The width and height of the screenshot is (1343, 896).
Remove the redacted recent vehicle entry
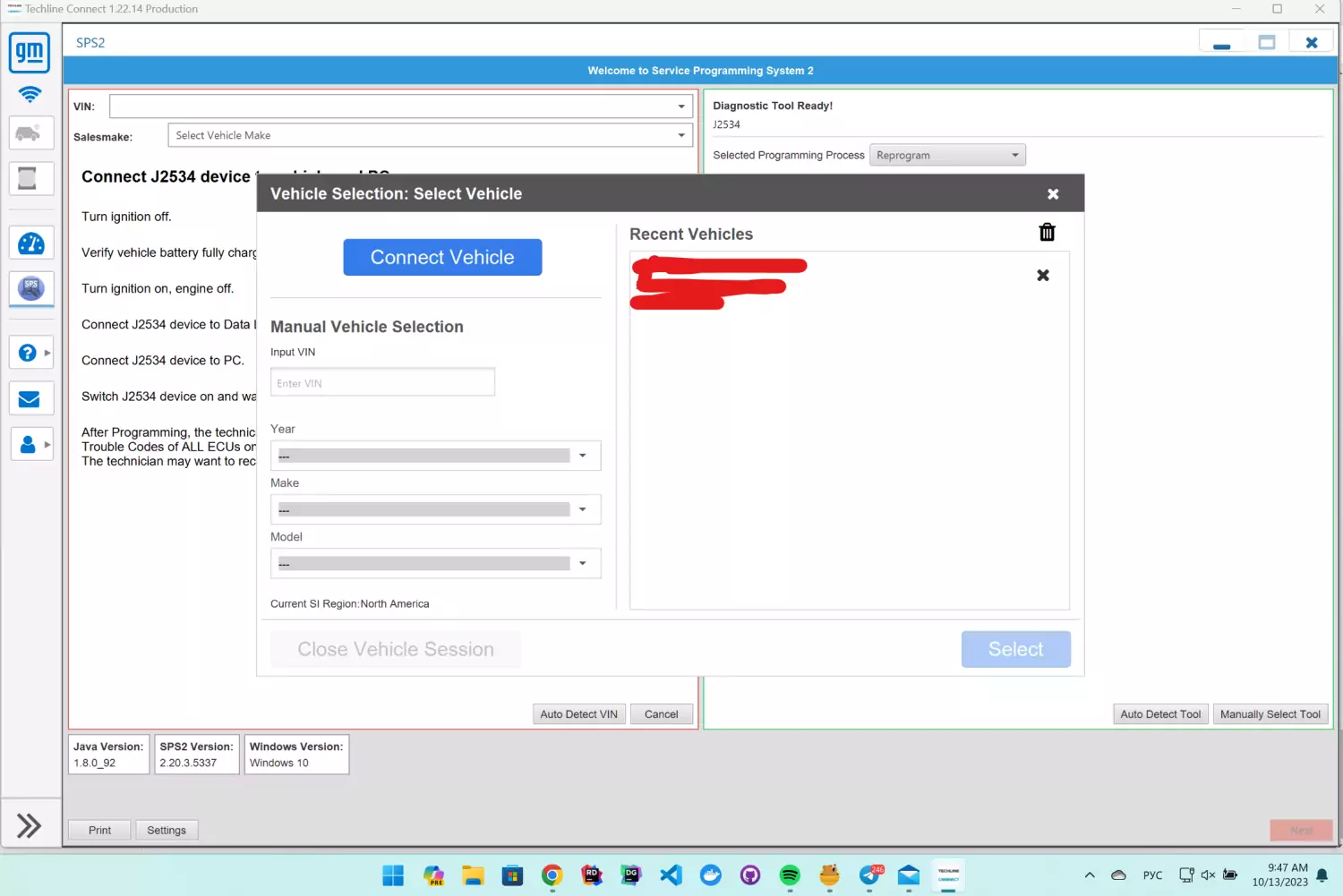tap(1043, 276)
